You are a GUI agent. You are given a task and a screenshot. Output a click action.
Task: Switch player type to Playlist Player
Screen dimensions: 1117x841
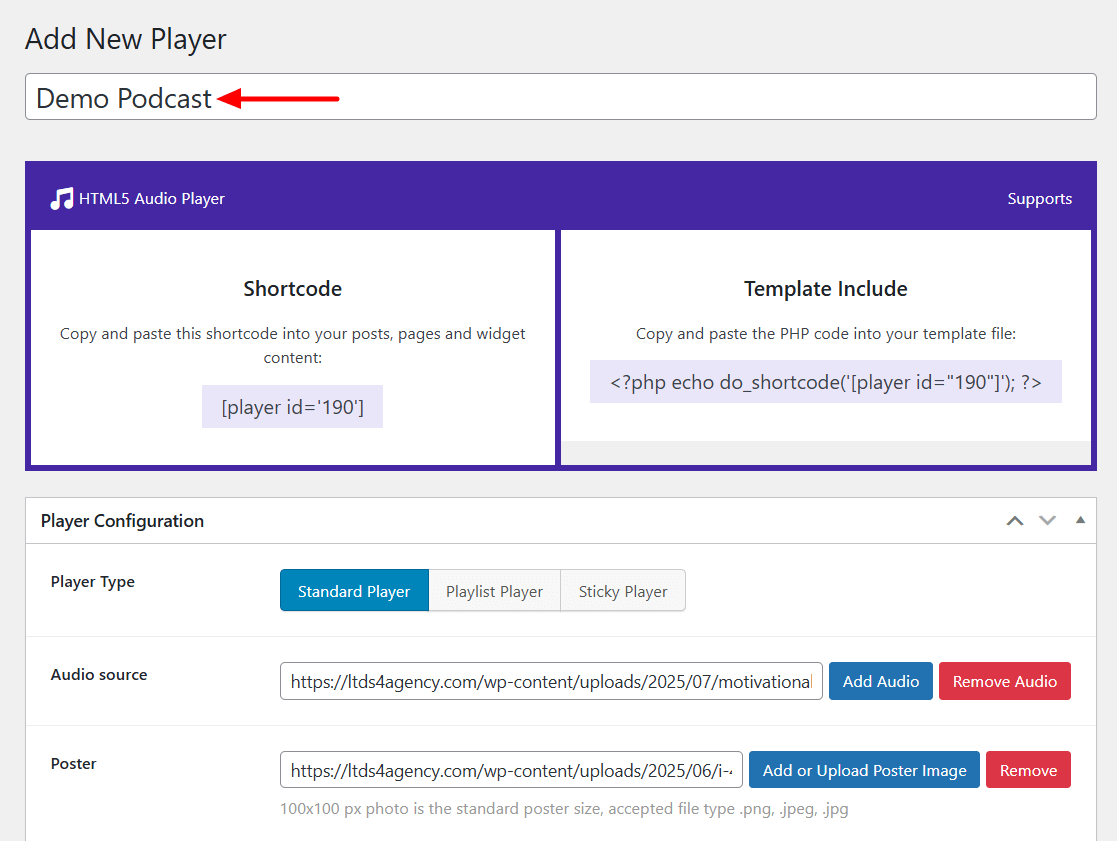click(494, 591)
